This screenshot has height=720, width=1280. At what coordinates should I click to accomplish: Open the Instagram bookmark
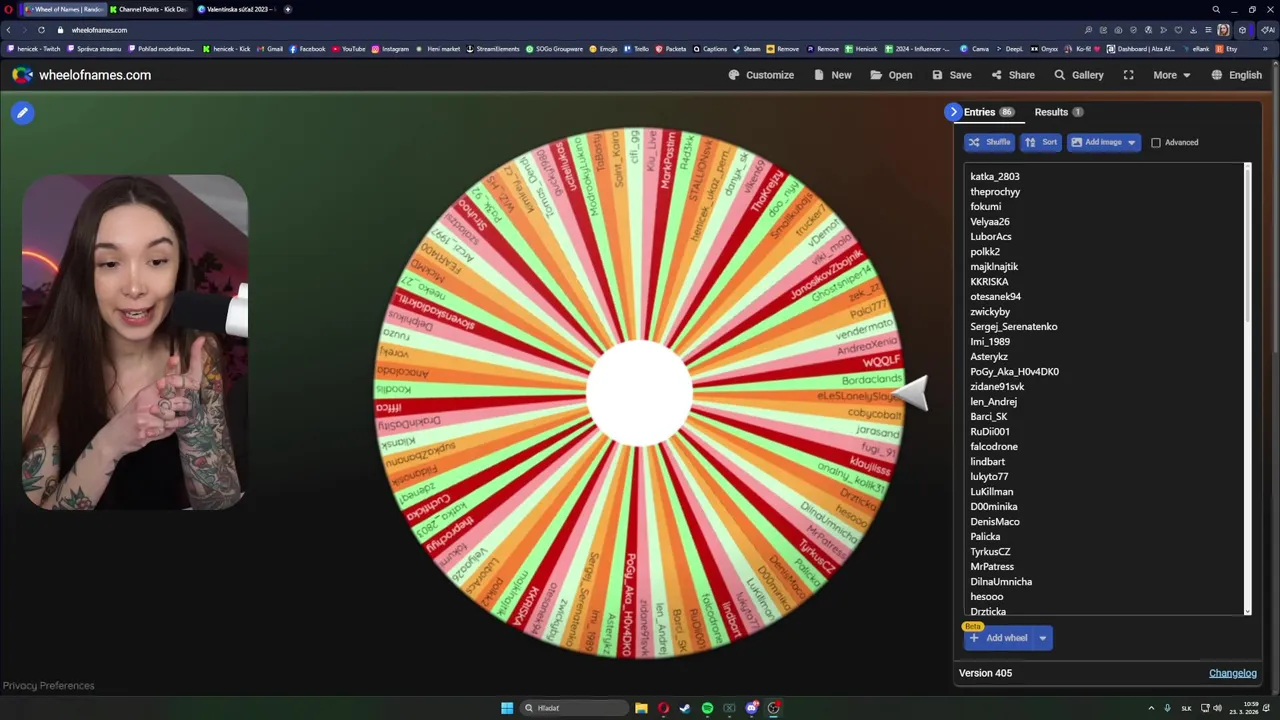390,49
